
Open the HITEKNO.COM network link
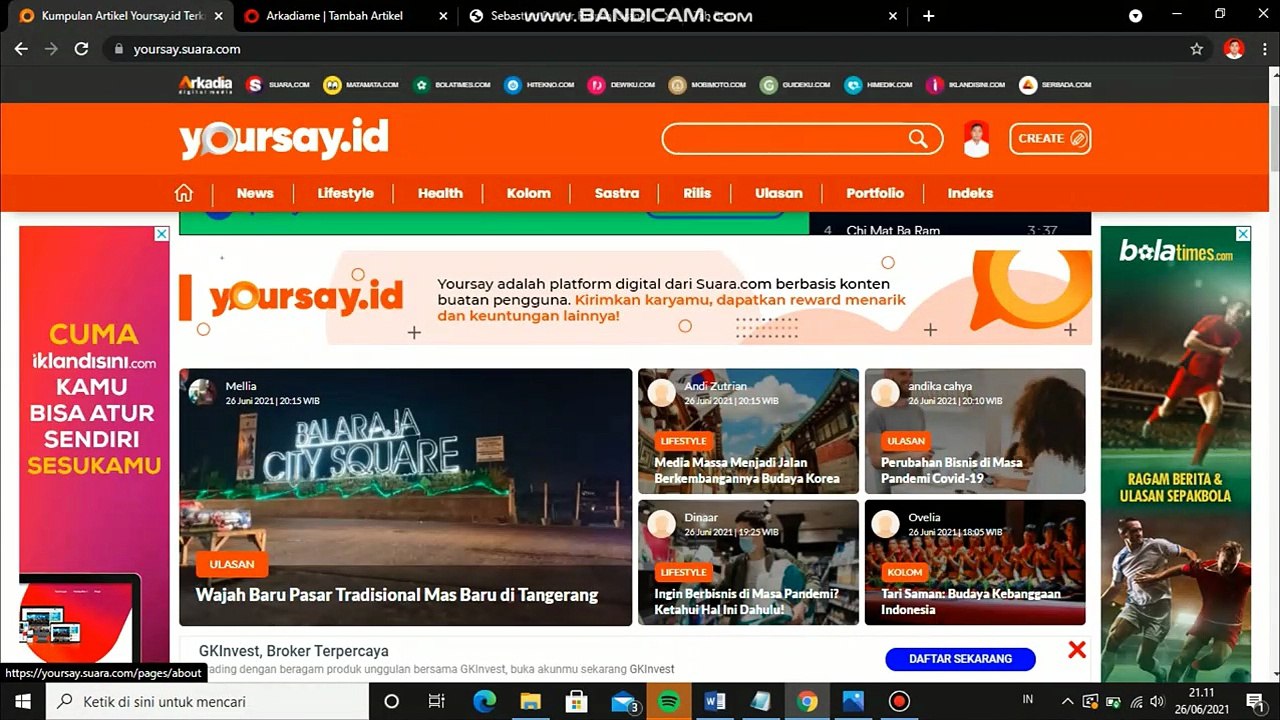click(539, 85)
